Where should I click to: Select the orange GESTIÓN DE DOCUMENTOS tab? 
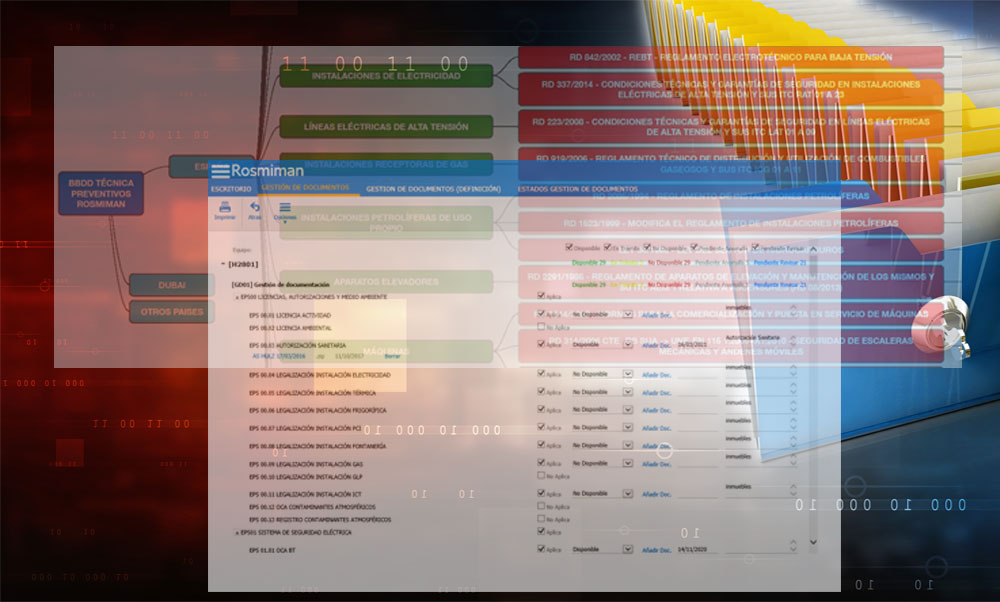click(x=305, y=187)
